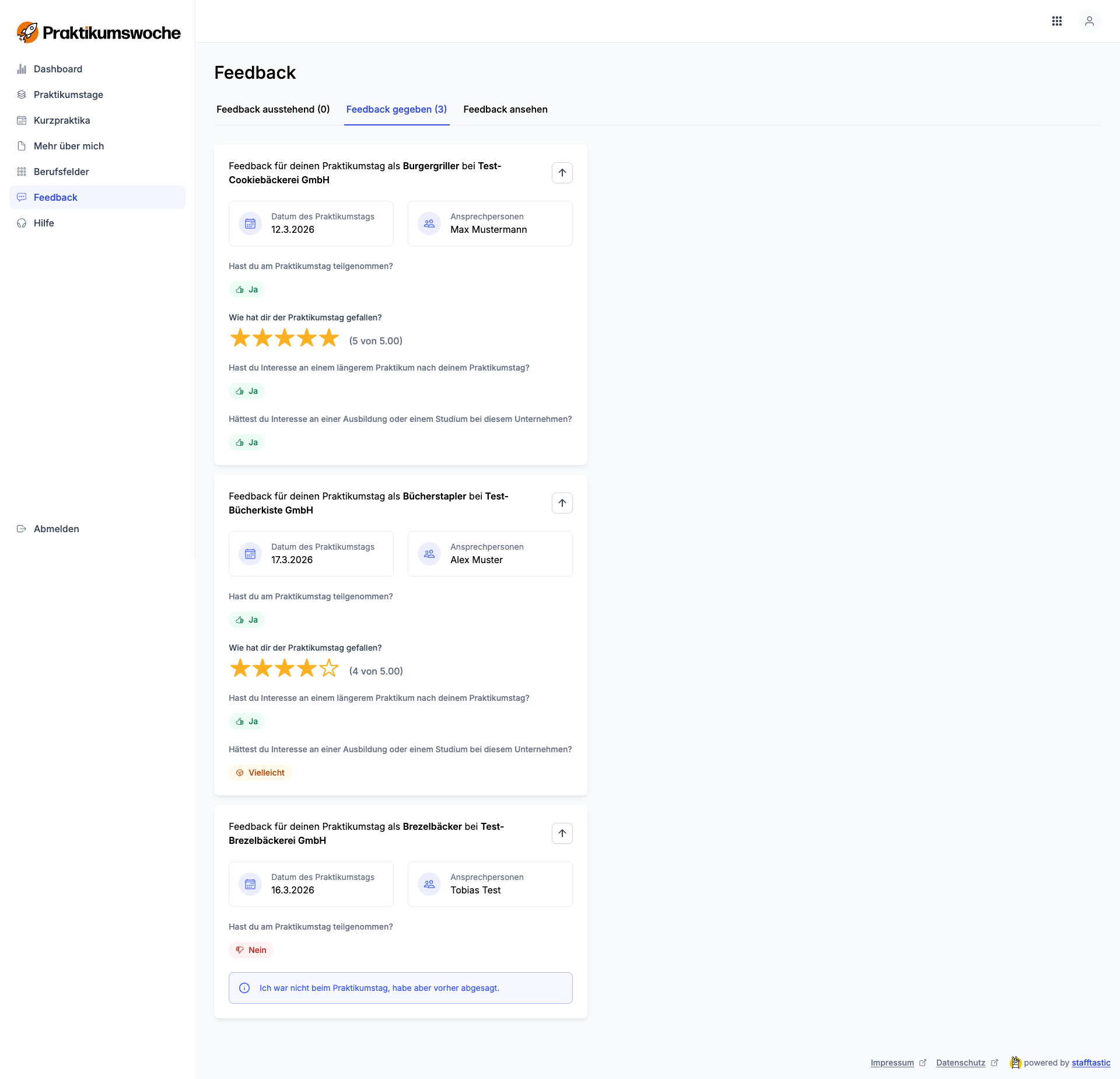Open Mehr über mich page
The image size is (1120, 1079).
[x=69, y=146]
